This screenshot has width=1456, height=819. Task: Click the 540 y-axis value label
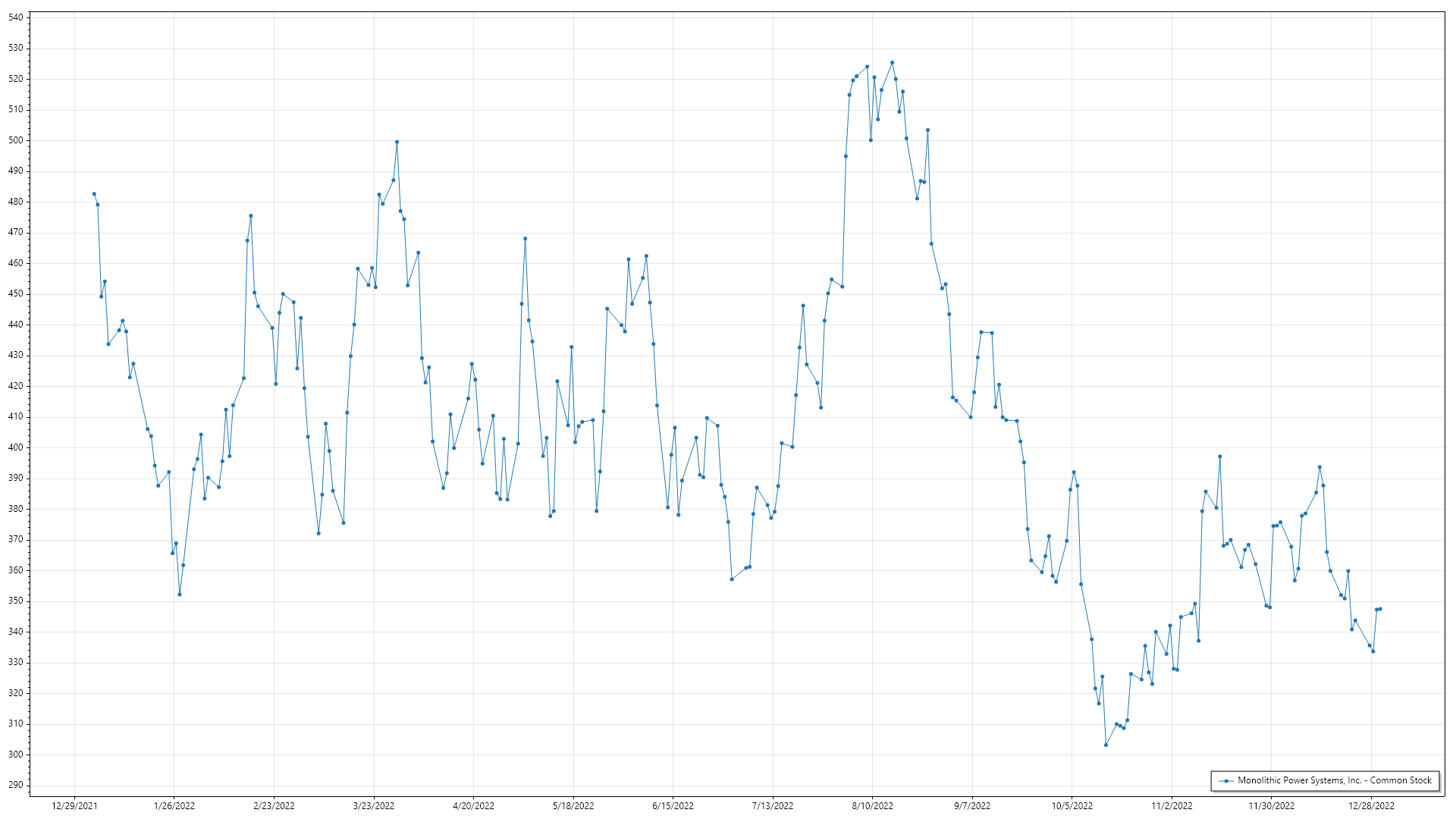click(16, 17)
